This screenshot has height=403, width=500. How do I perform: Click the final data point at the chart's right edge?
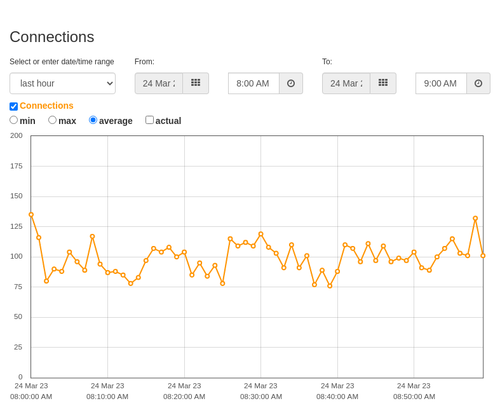[x=483, y=256]
